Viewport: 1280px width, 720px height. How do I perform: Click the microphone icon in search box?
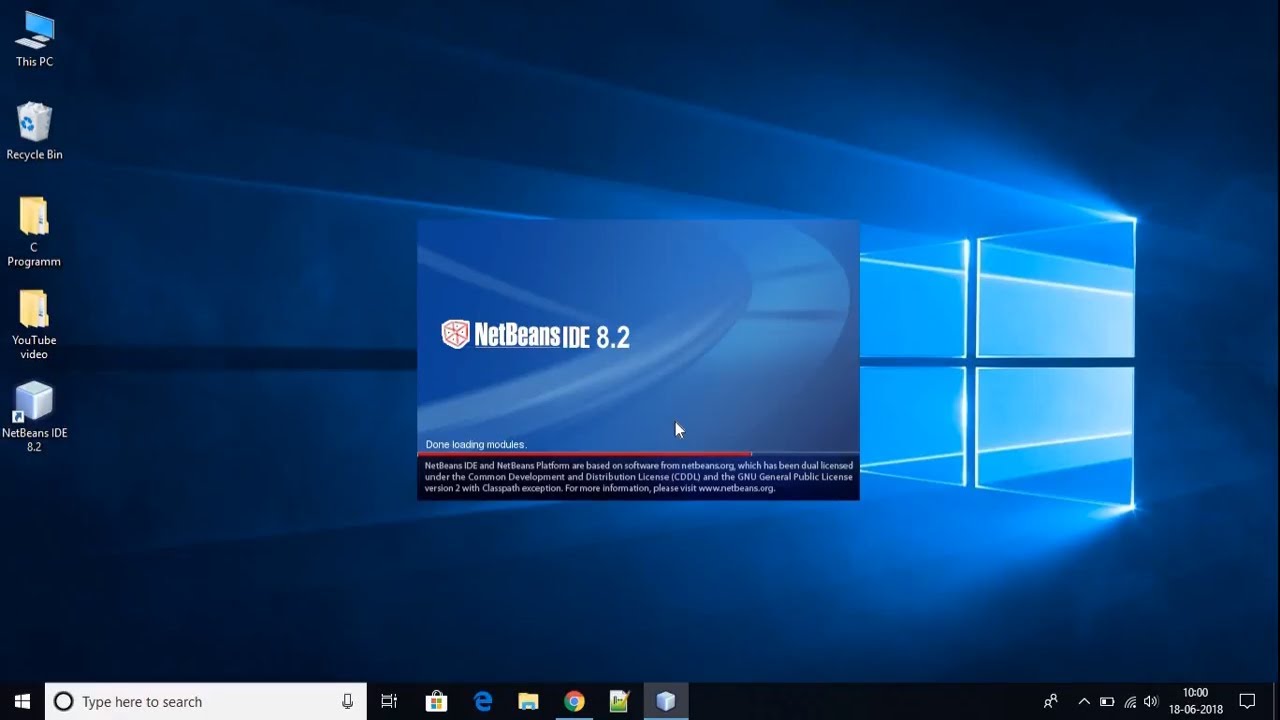click(x=347, y=702)
